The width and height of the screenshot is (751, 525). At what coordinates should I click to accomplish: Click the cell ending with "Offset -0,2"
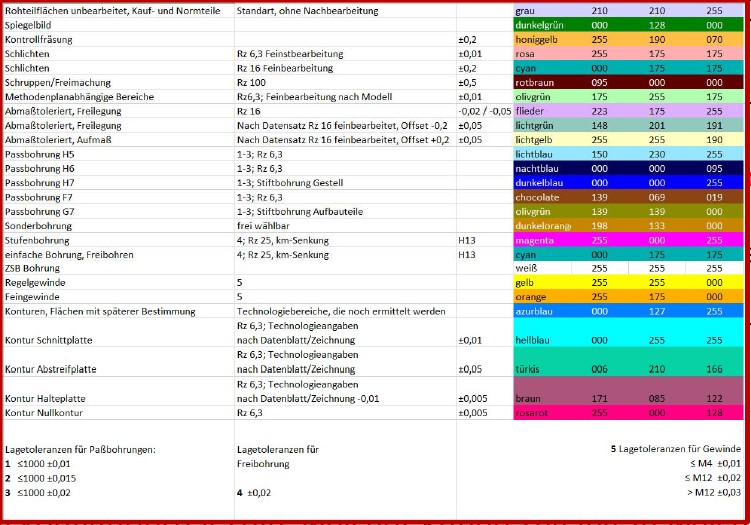pyautogui.click(x=345, y=126)
